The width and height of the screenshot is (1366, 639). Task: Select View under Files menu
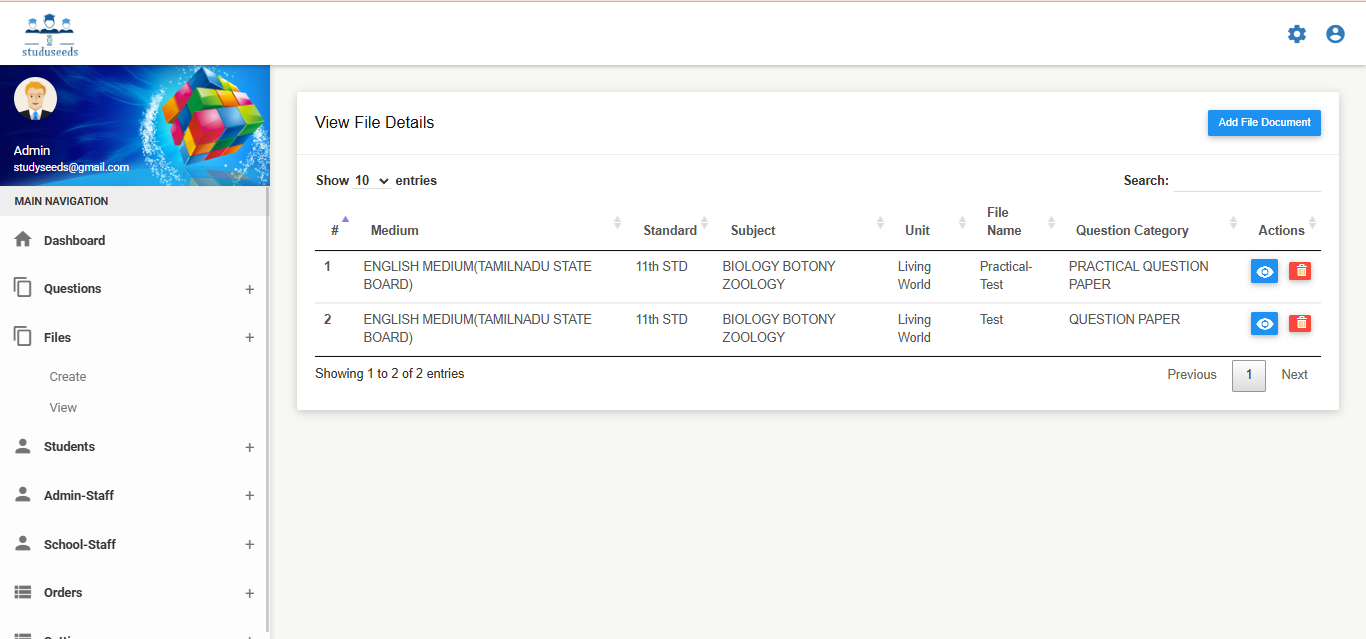click(x=63, y=408)
